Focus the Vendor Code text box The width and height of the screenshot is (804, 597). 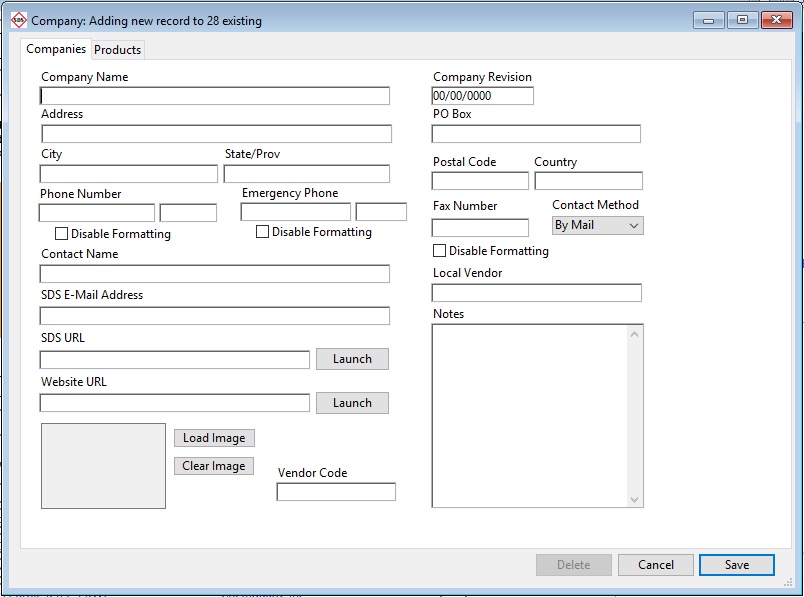[x=336, y=492]
